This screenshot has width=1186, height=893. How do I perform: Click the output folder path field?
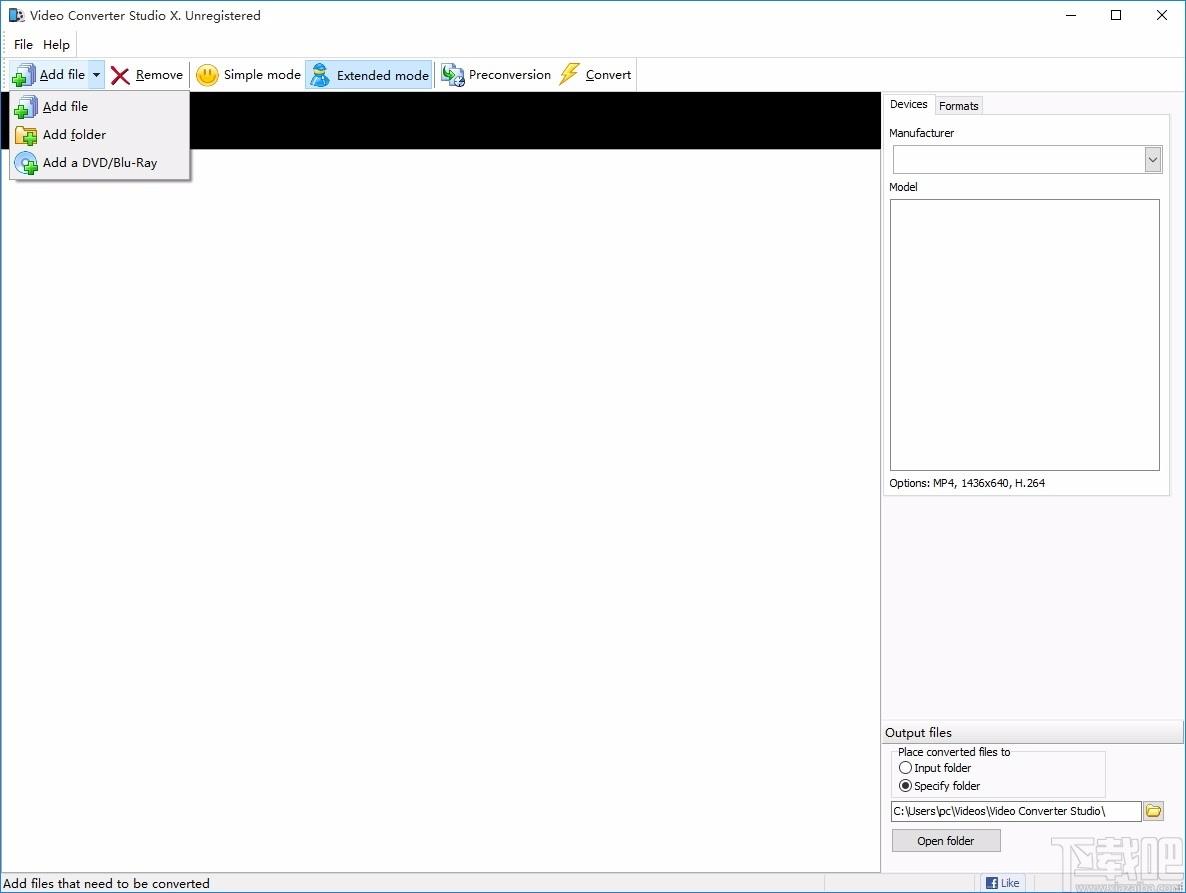pos(1016,811)
